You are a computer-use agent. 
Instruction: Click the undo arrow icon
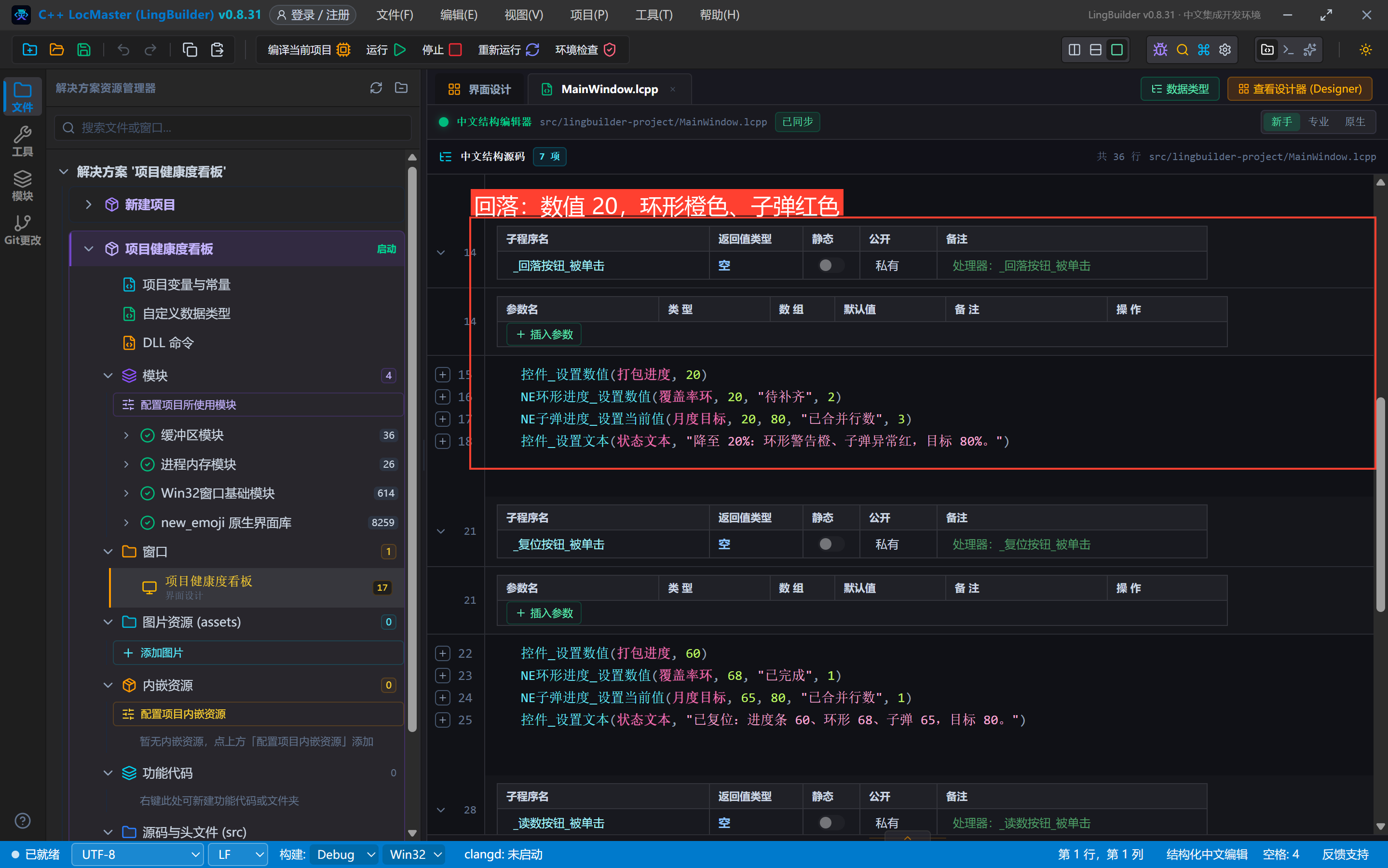123,50
